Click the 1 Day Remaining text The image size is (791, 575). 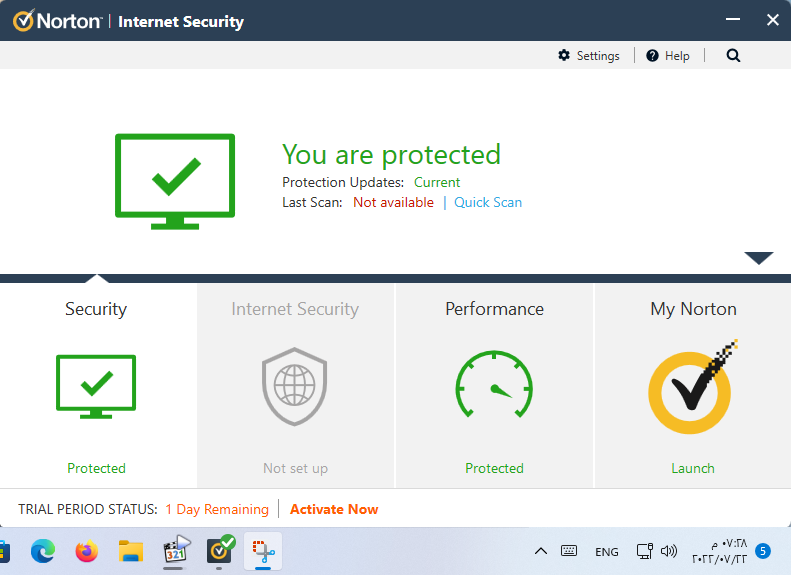click(217, 509)
